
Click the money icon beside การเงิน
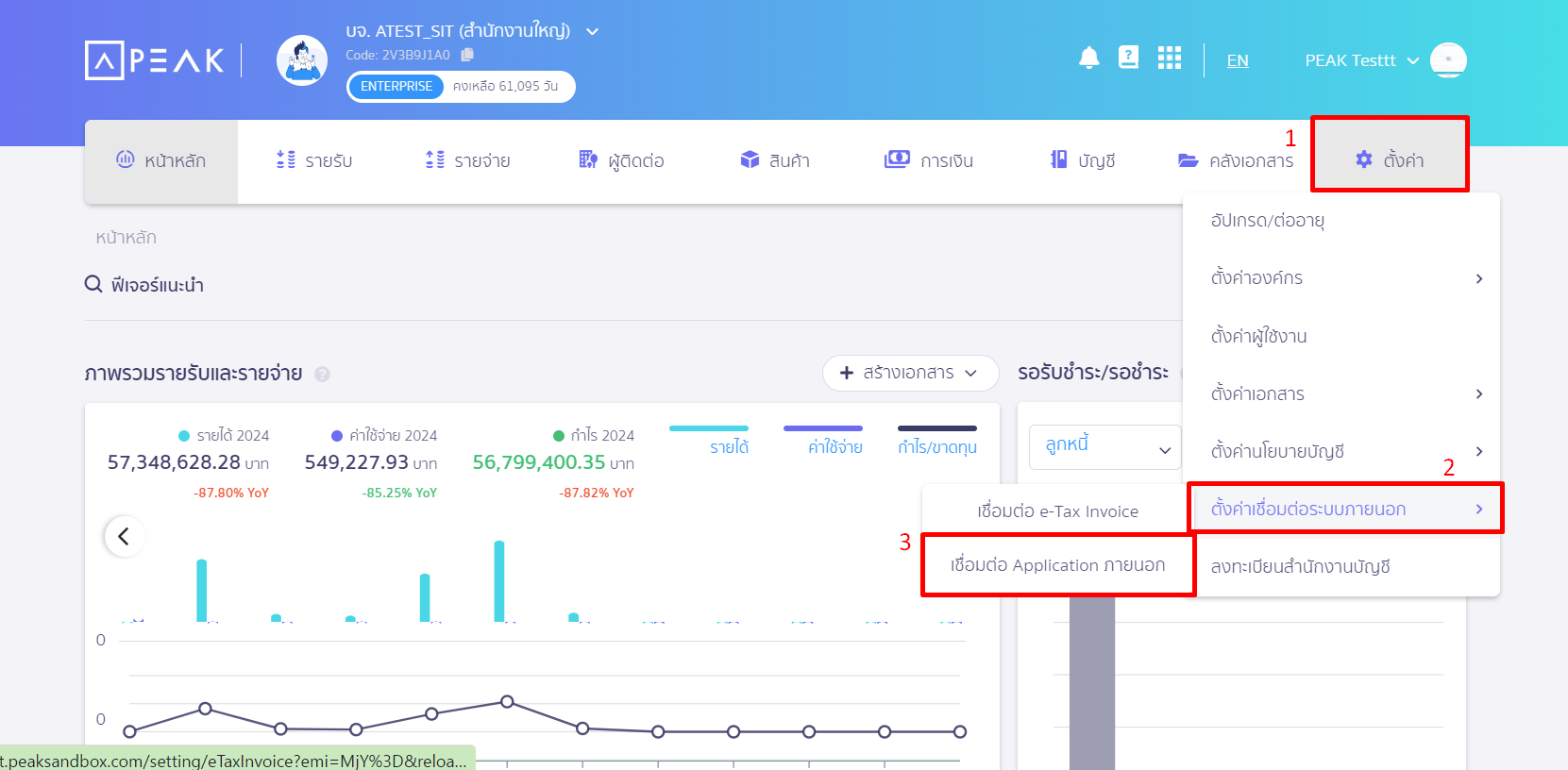pyautogui.click(x=897, y=159)
